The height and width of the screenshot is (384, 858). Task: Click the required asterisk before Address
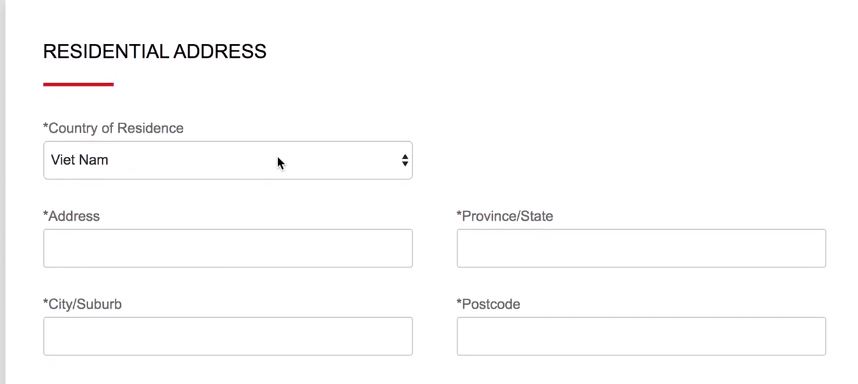[46, 214]
